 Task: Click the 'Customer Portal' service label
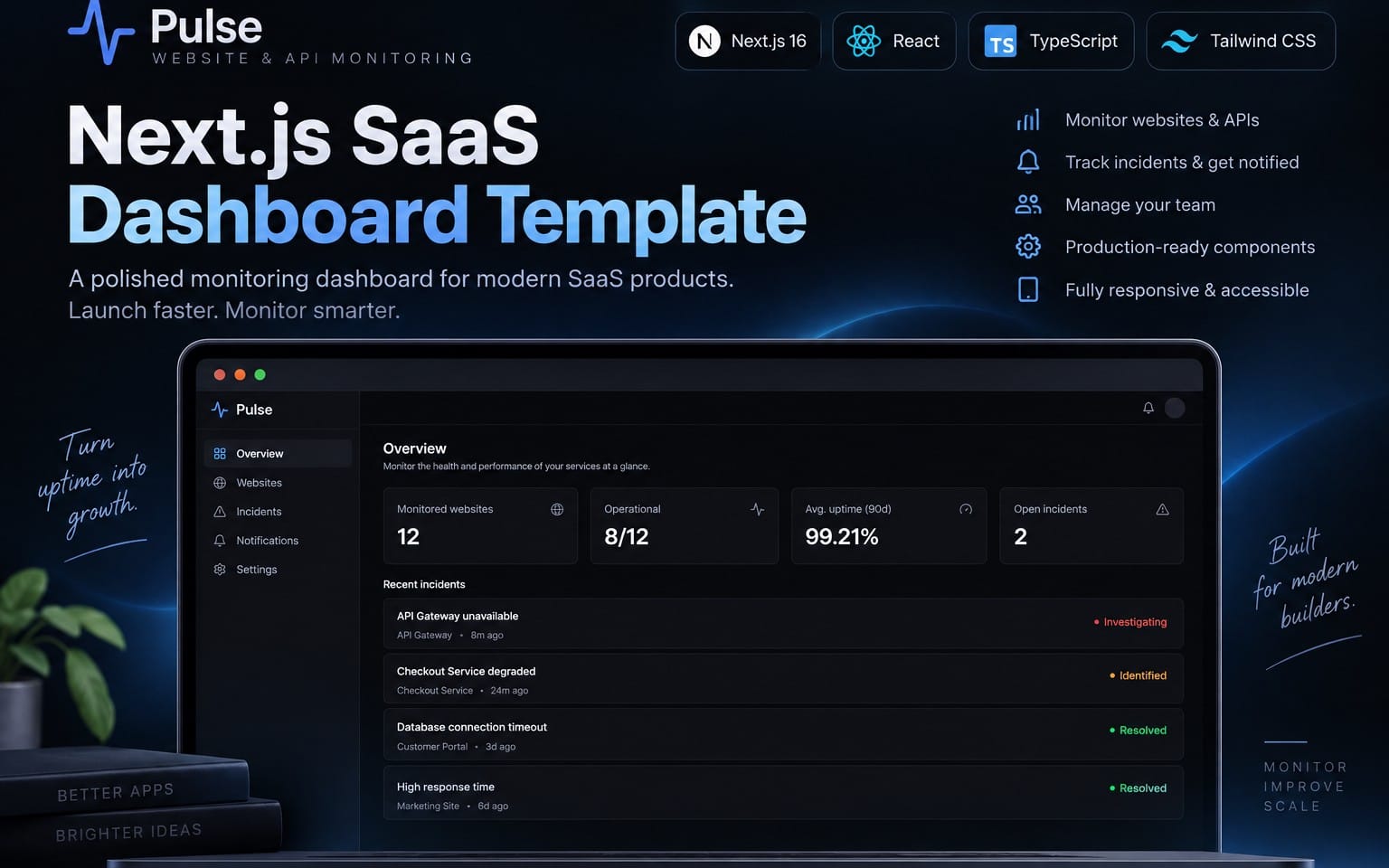pyautogui.click(x=432, y=747)
